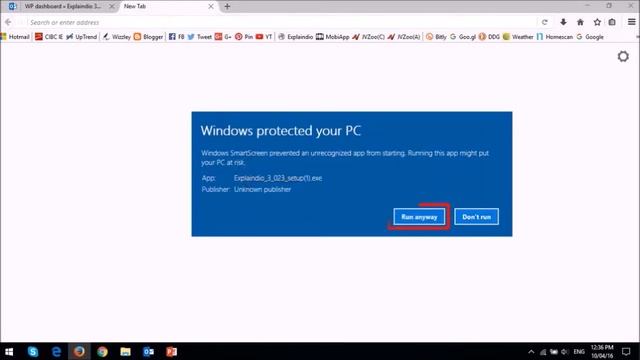Open the Hotmail bookmark
640x360 pixels.
pyautogui.click(x=16, y=37)
